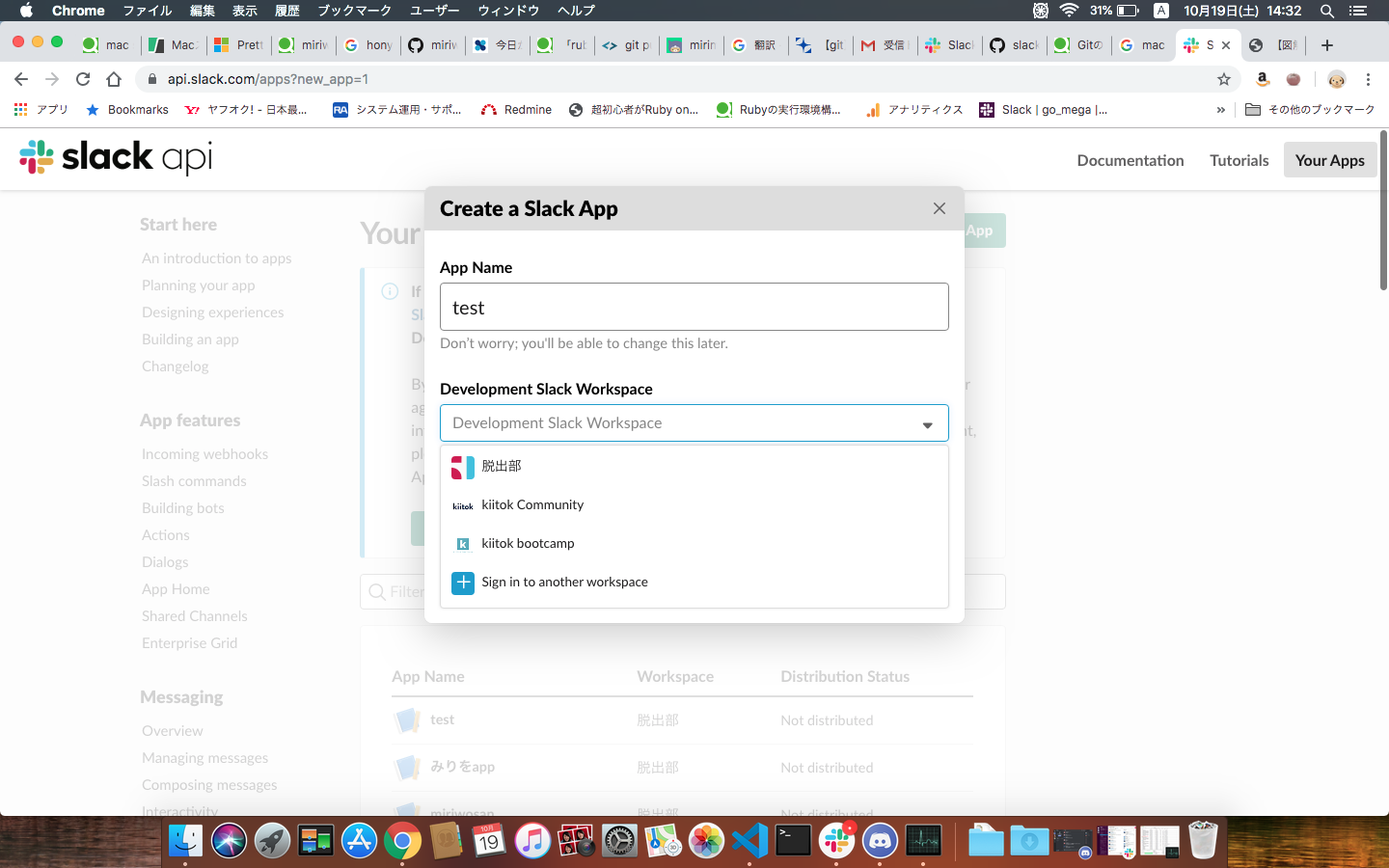Screen dimensions: 1389x868
Task: Open Trash in the Dock
Action: tap(1203, 841)
